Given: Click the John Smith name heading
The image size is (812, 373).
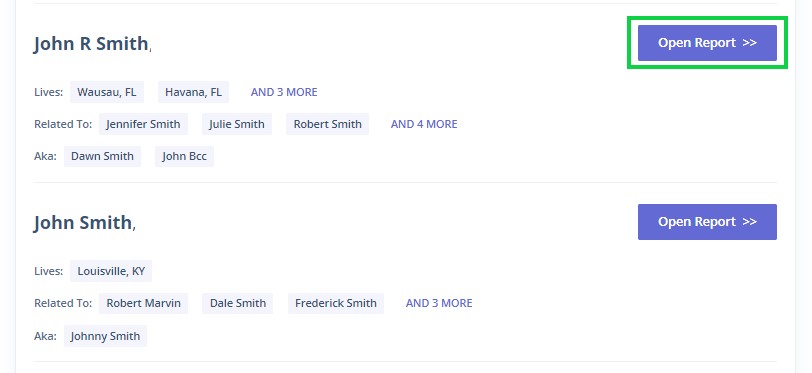Looking at the screenshot, I should (x=83, y=222).
